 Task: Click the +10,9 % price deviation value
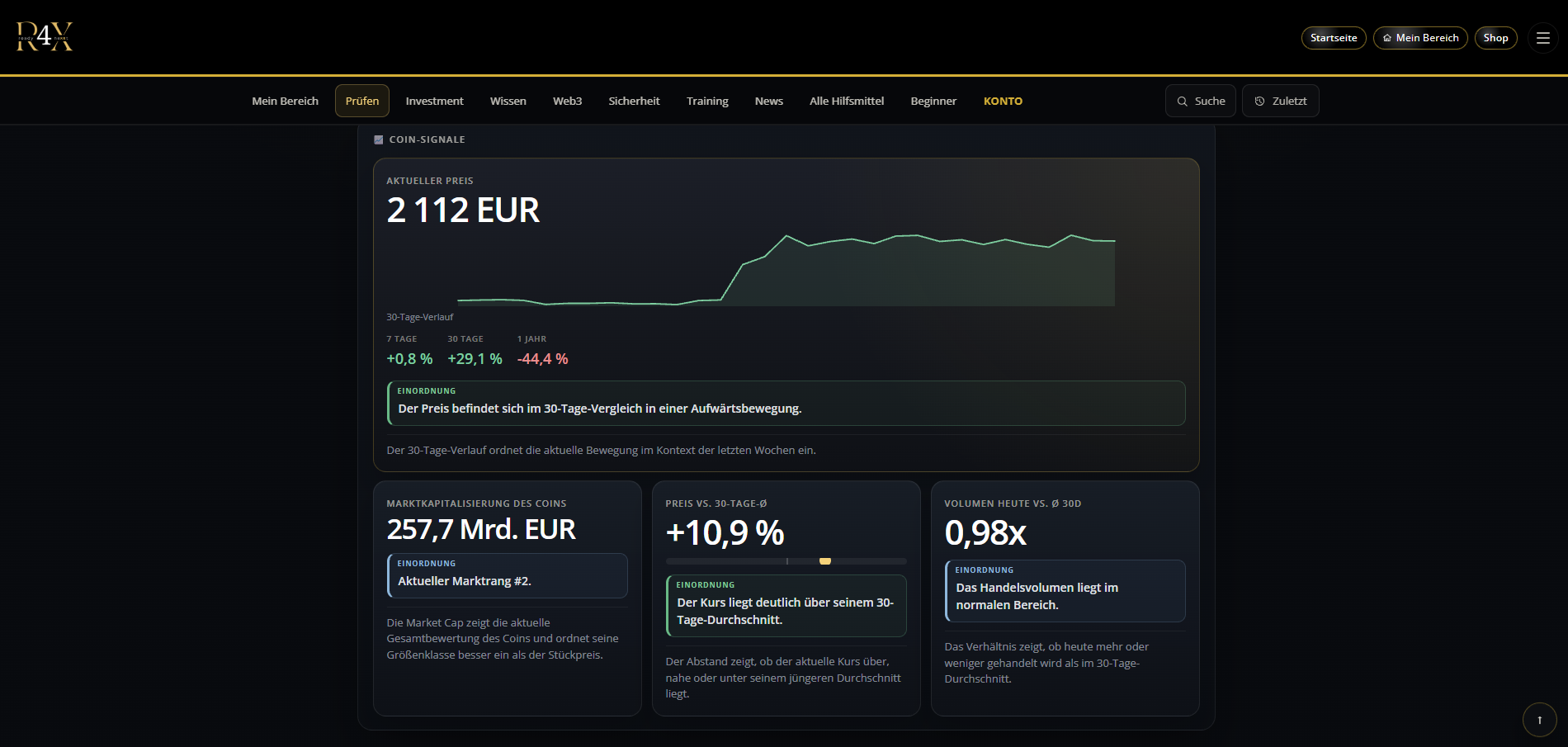(725, 532)
